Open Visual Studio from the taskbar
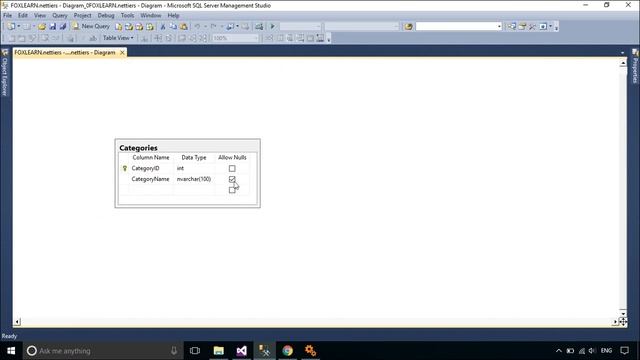The height and width of the screenshot is (360, 640). coord(242,351)
